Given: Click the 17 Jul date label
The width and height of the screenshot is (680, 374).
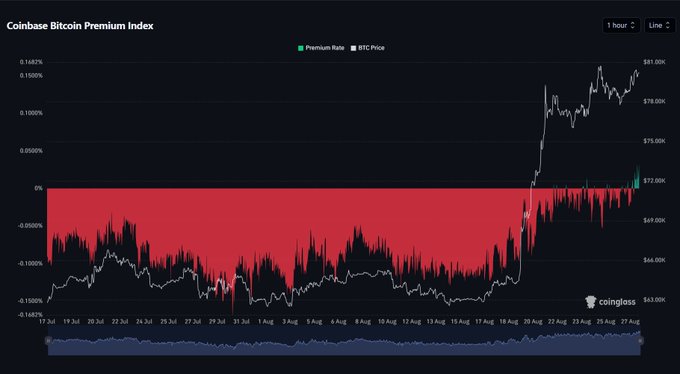Looking at the screenshot, I should click(47, 322).
